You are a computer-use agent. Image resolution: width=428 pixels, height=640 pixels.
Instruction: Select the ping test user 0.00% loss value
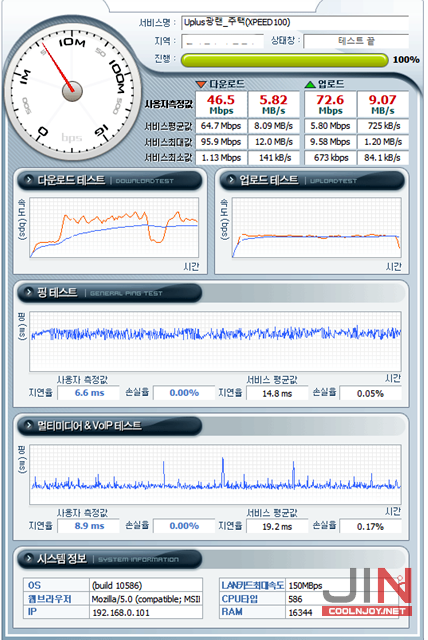pos(184,393)
